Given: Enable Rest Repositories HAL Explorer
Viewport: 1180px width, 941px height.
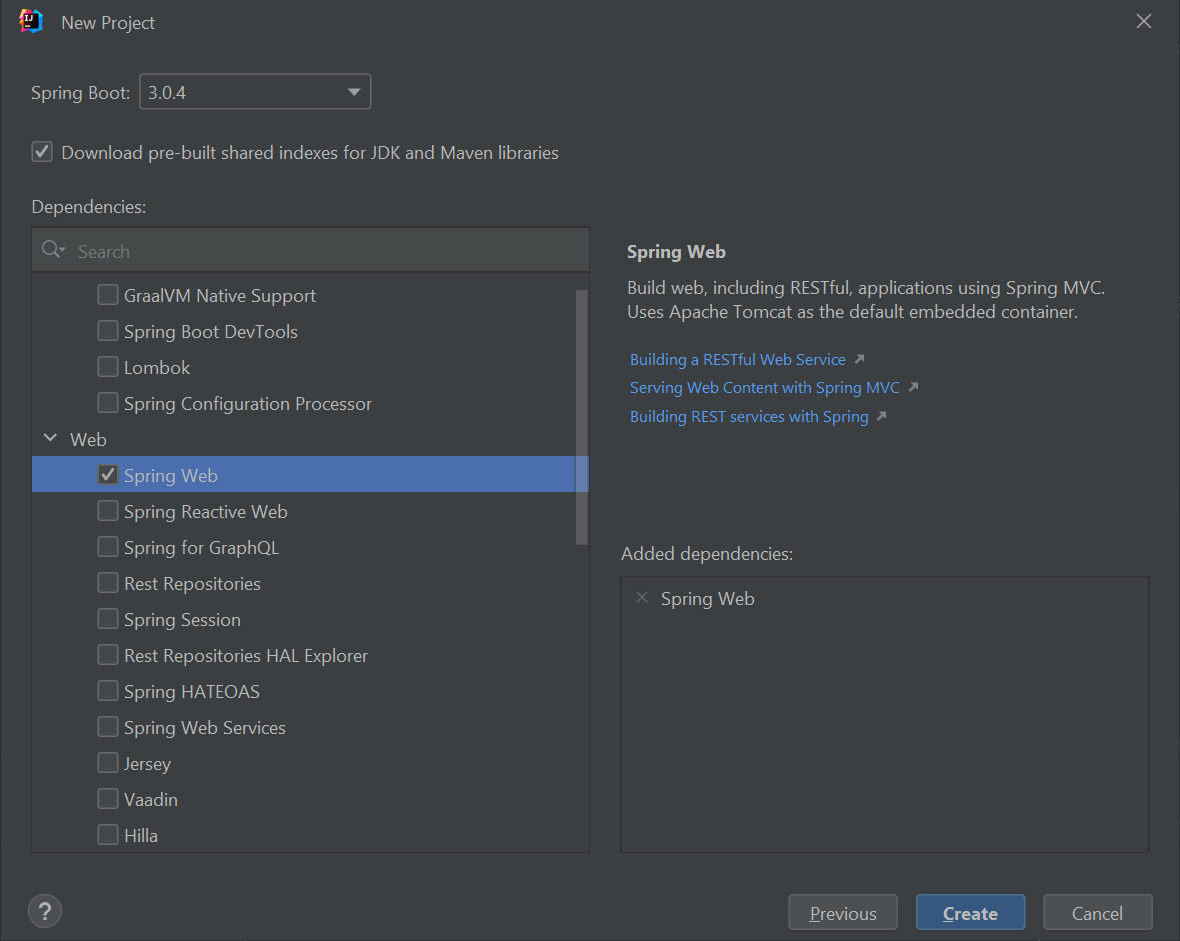Looking at the screenshot, I should [108, 655].
